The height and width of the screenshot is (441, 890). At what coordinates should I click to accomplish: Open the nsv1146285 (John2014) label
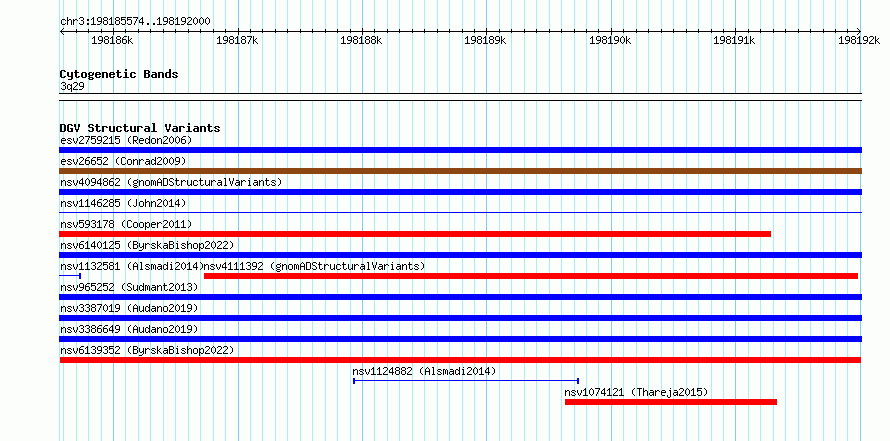pos(123,203)
